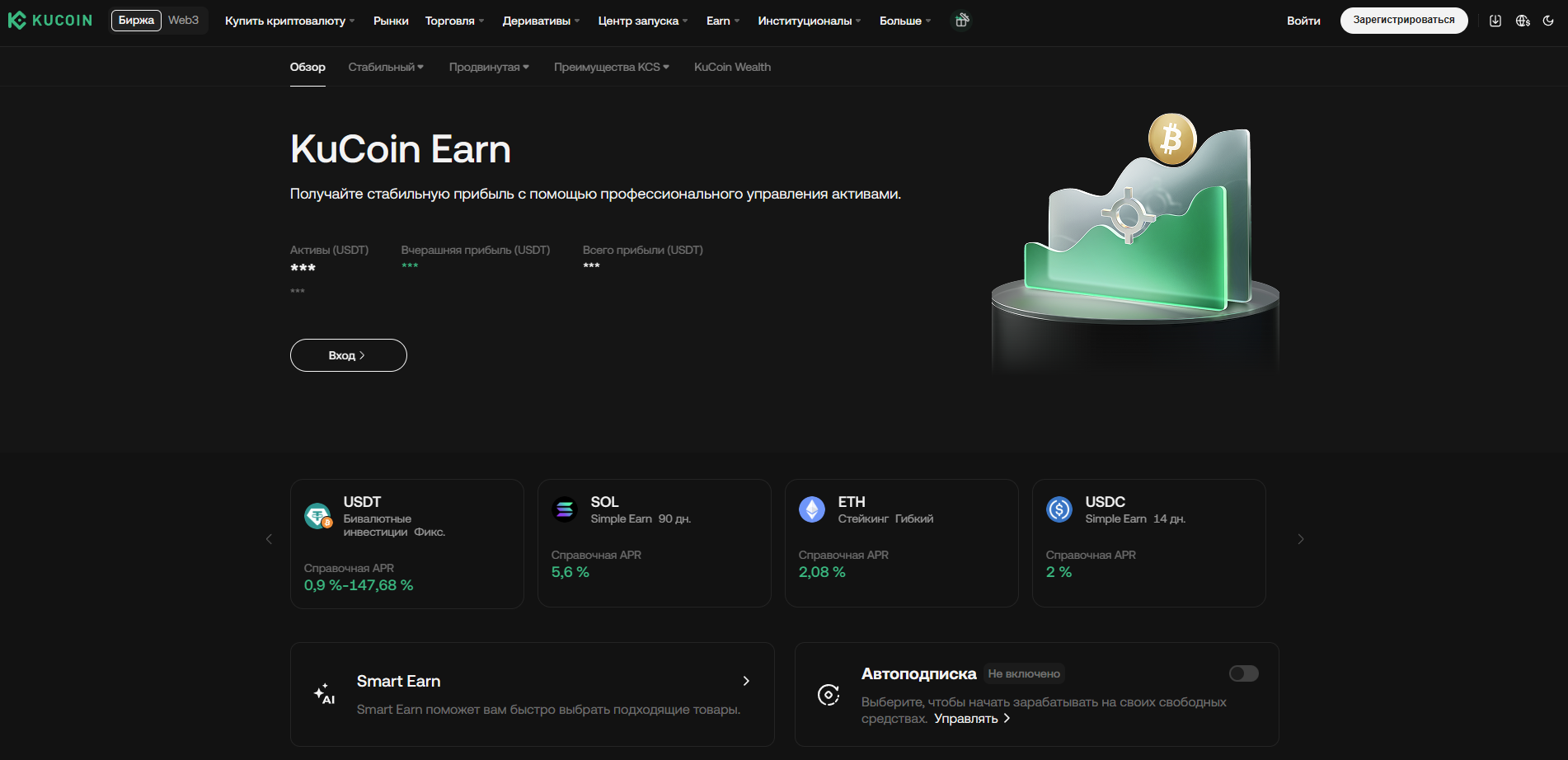Open the USDC Simple Earn card

1149,543
